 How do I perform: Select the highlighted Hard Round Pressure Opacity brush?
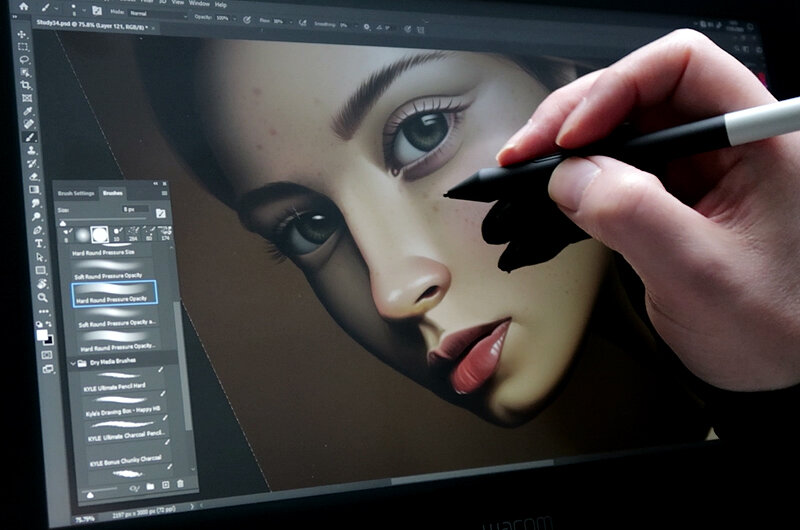click(x=114, y=293)
